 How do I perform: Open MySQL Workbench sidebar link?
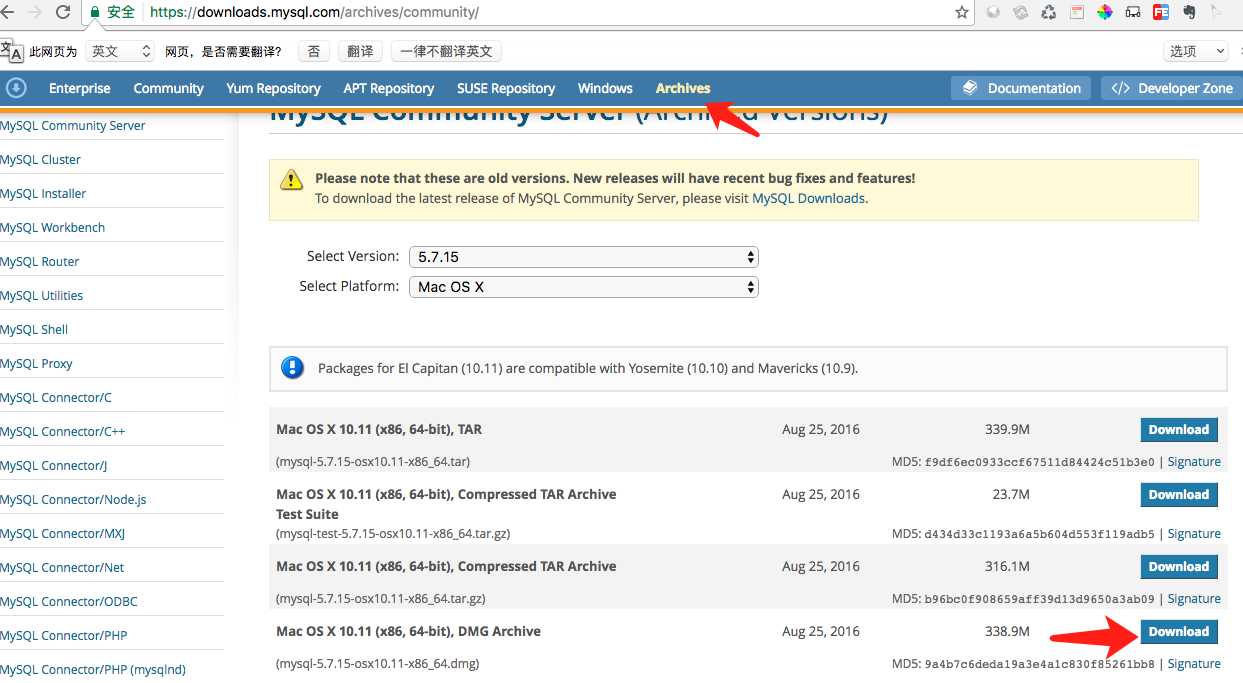click(52, 227)
